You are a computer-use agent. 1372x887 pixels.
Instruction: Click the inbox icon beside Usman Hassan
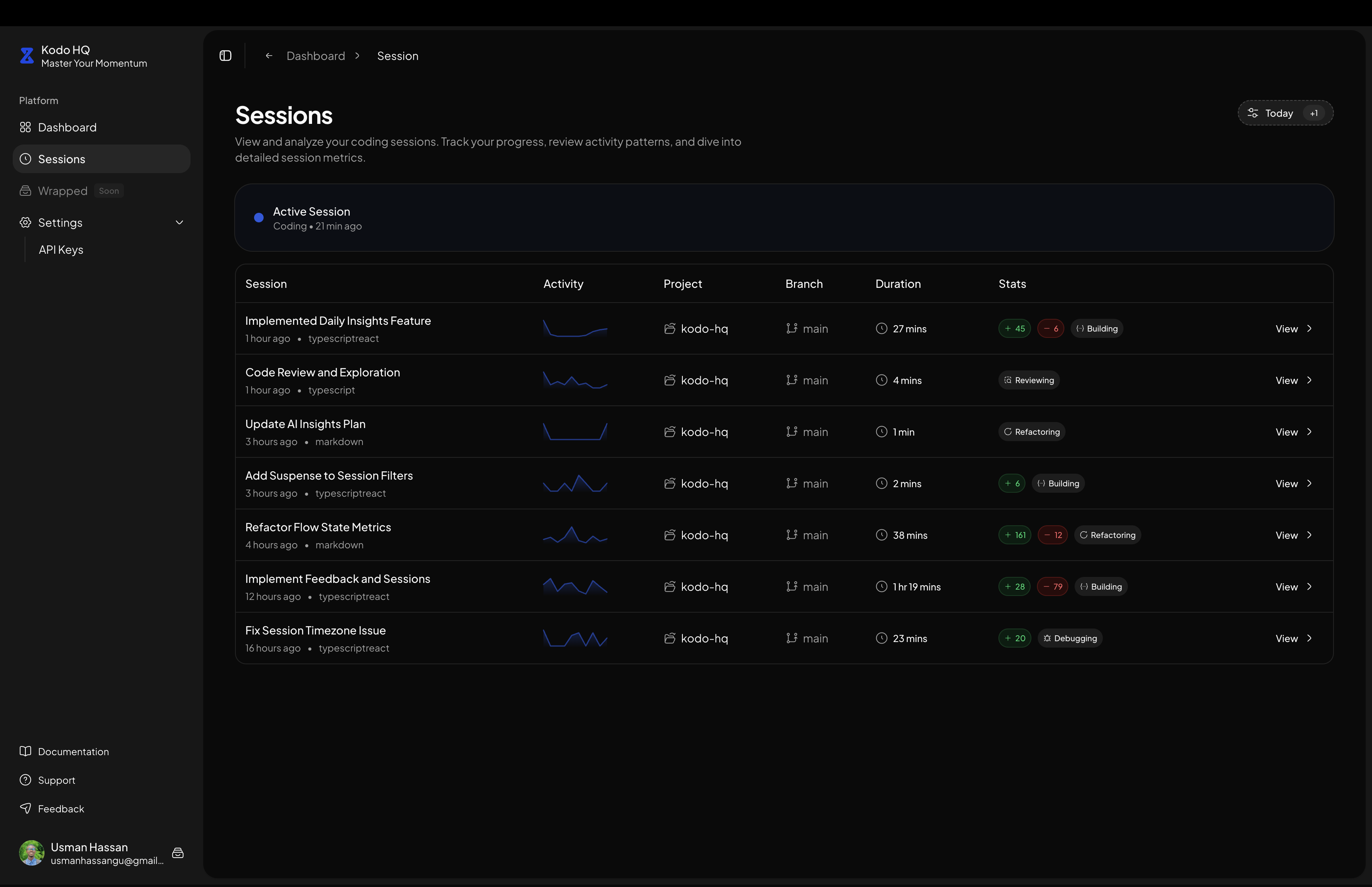tap(178, 853)
